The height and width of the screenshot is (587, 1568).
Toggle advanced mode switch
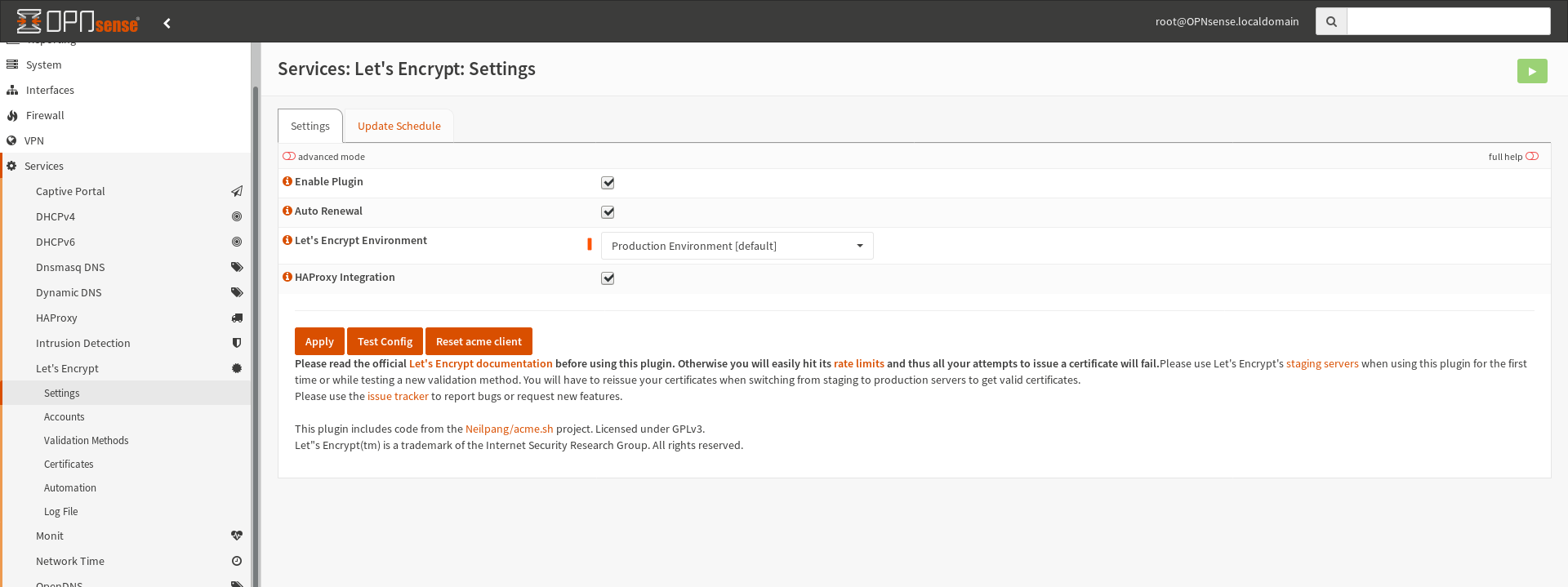tap(289, 156)
